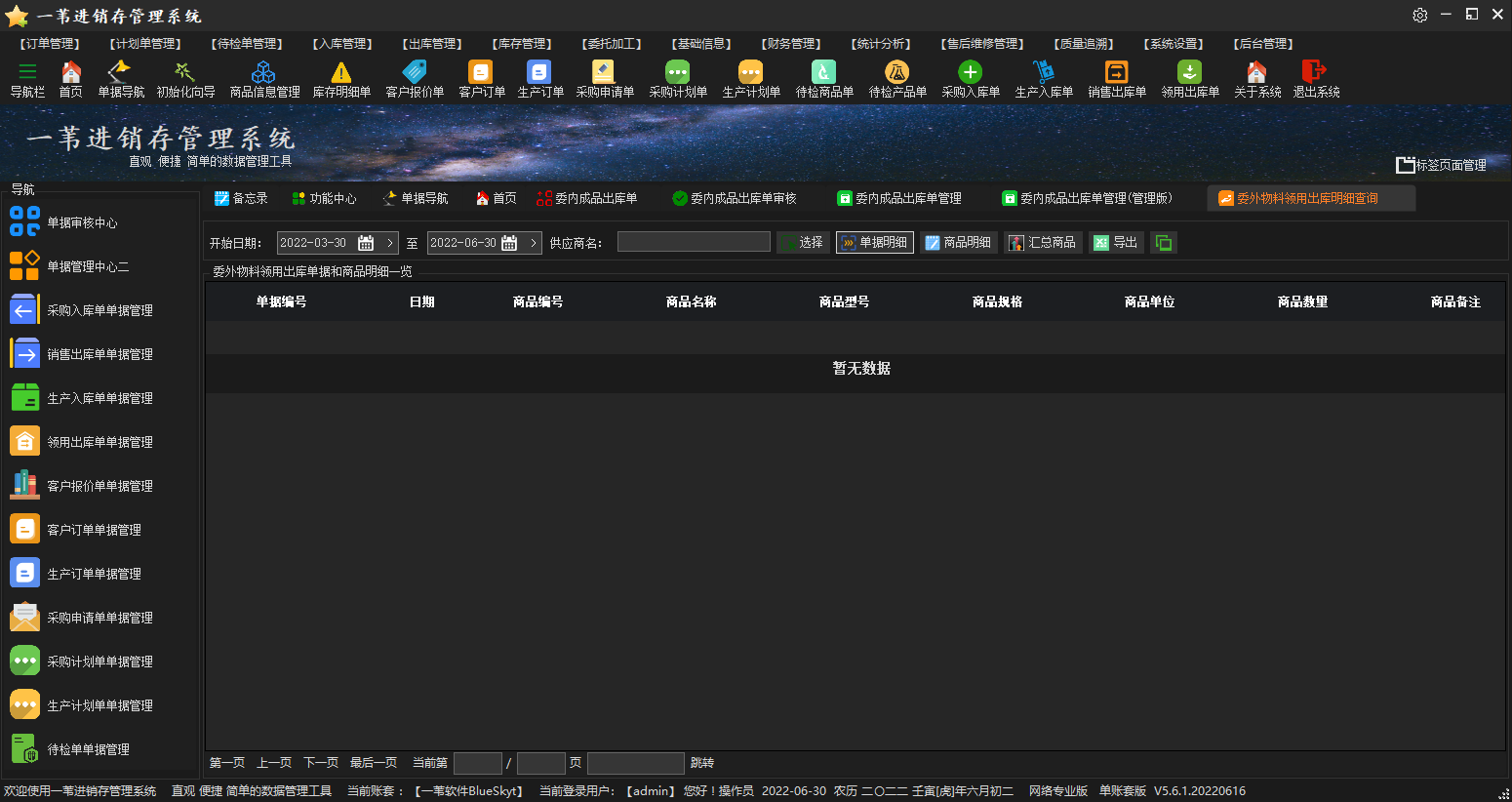Switch to 委内成品出库单管理(管理版) tab
Viewport: 1512px width, 802px height.
pos(1088,198)
